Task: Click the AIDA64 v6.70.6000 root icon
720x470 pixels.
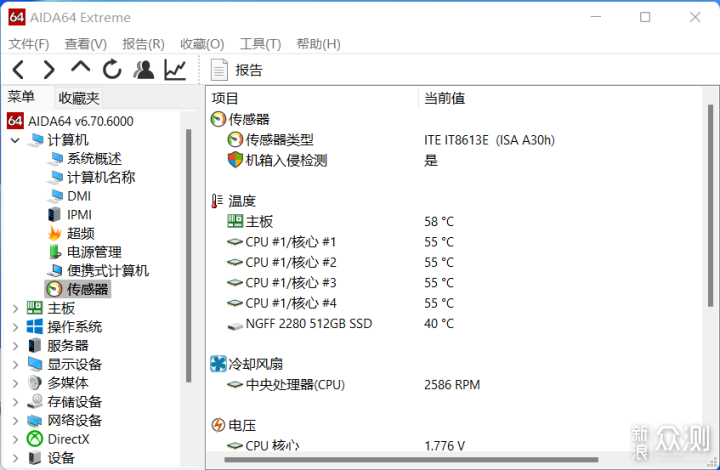Action: coord(15,121)
